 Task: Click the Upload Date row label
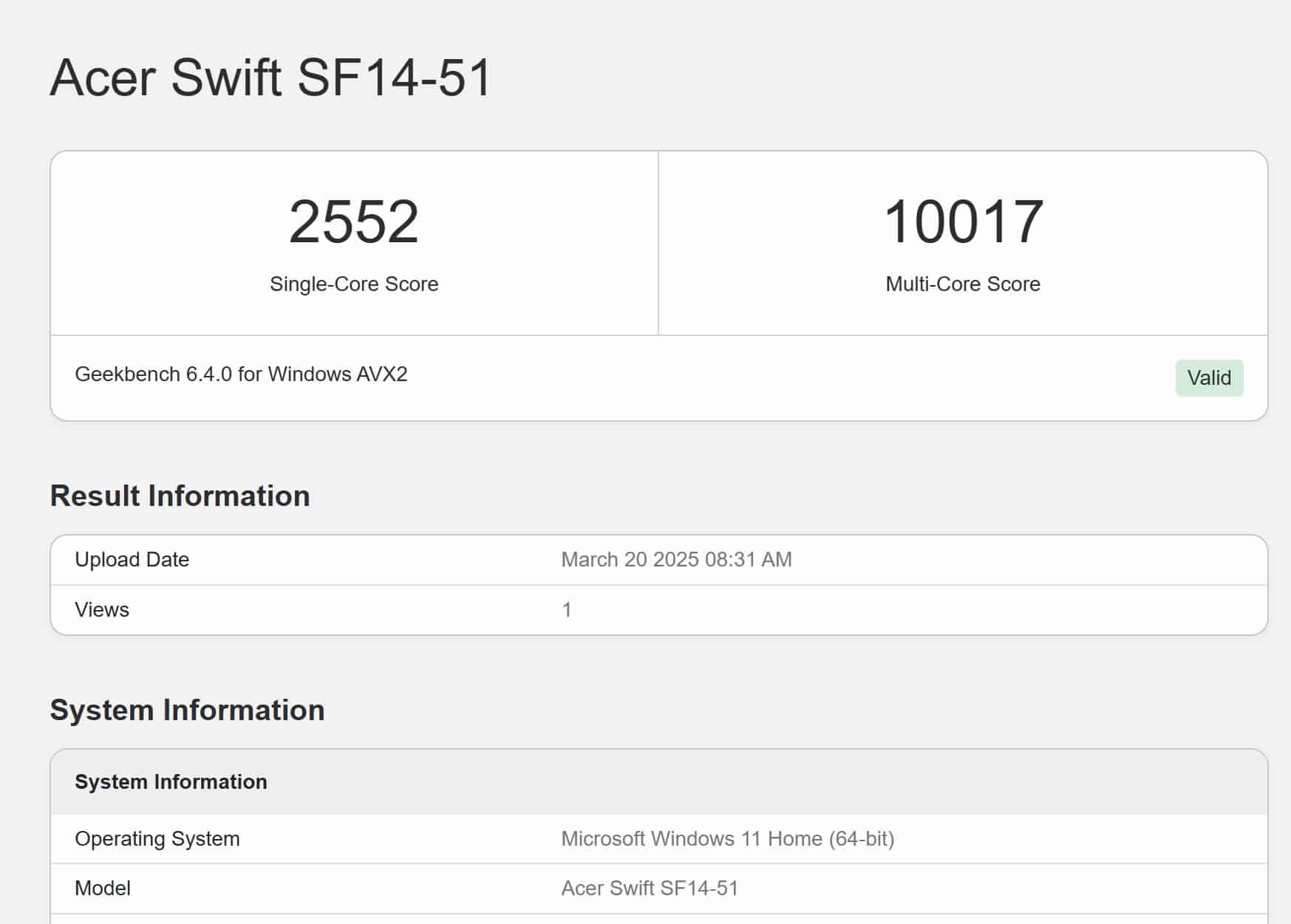(x=132, y=560)
